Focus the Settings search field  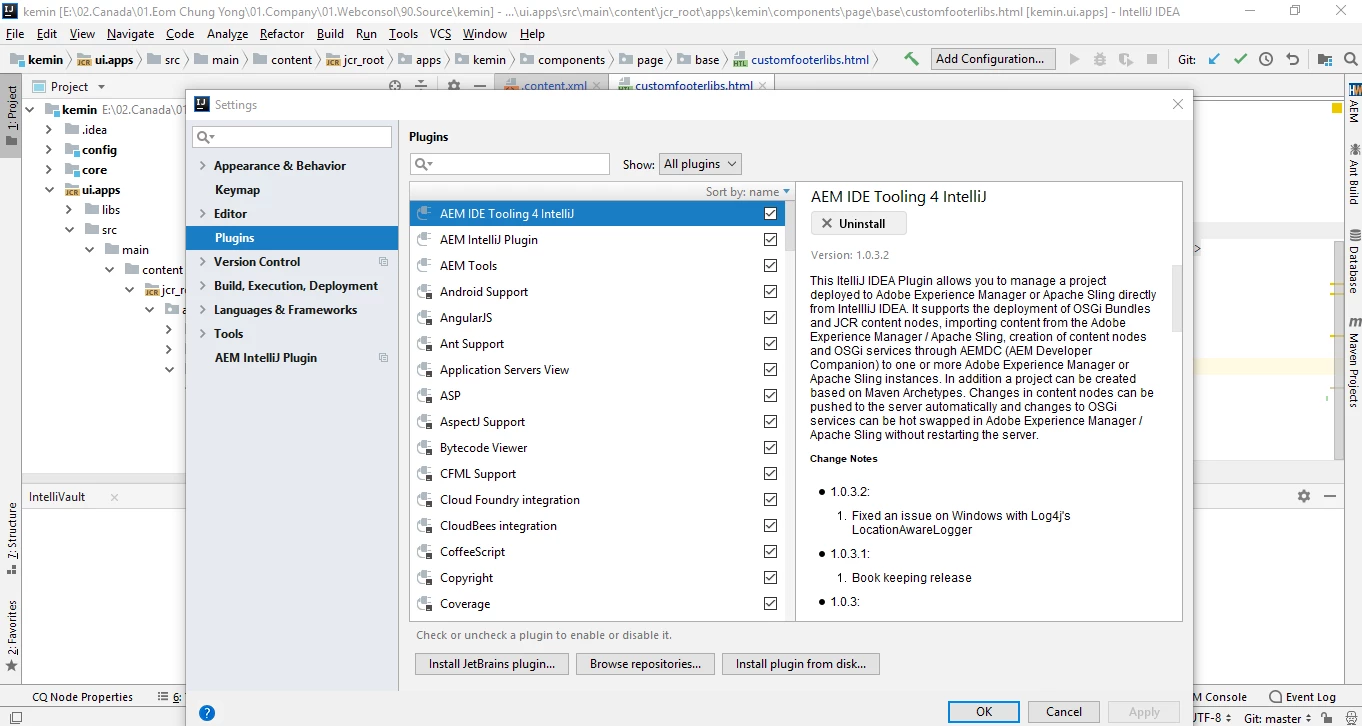click(x=293, y=137)
